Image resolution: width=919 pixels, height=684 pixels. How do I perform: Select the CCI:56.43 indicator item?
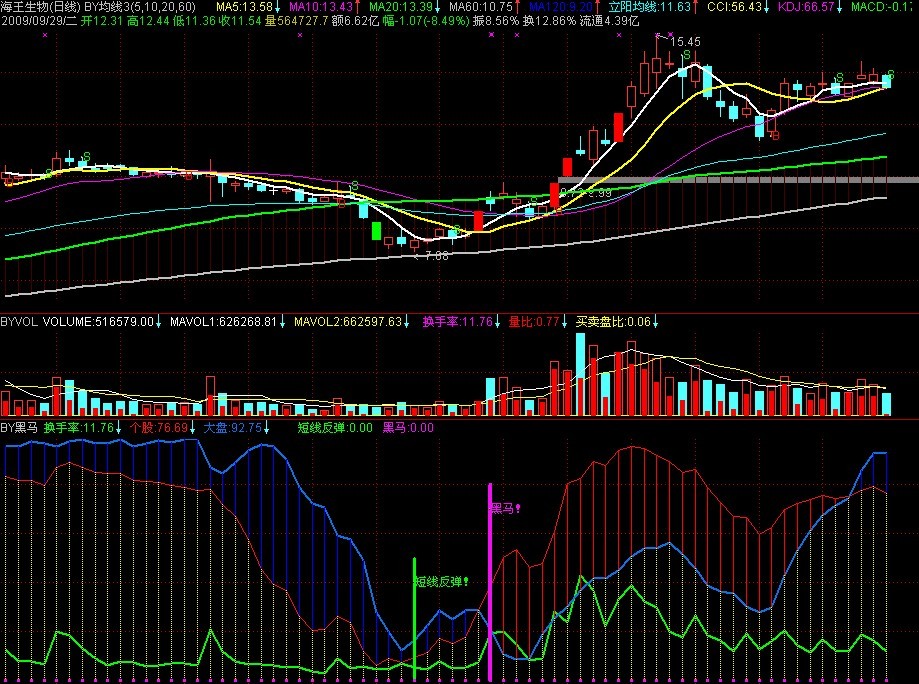735,7
